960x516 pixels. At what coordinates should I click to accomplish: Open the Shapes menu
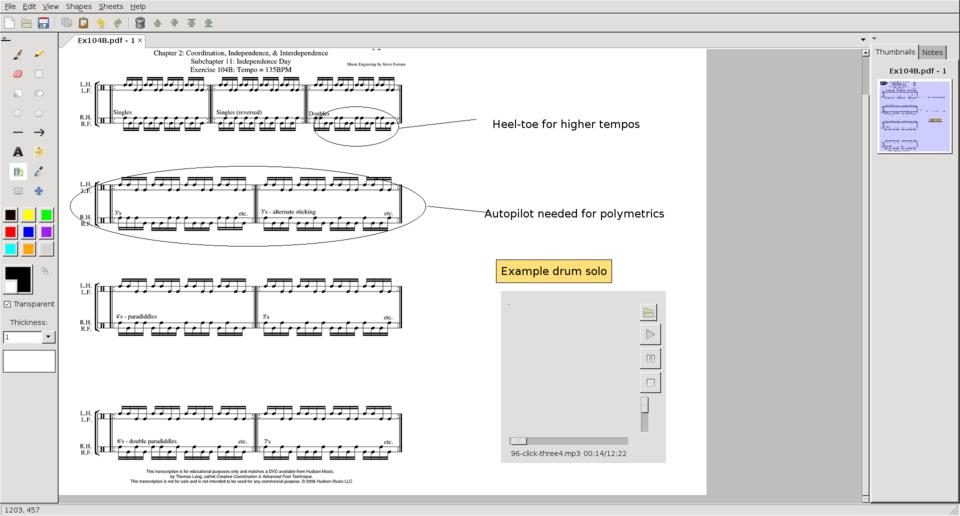[78, 6]
